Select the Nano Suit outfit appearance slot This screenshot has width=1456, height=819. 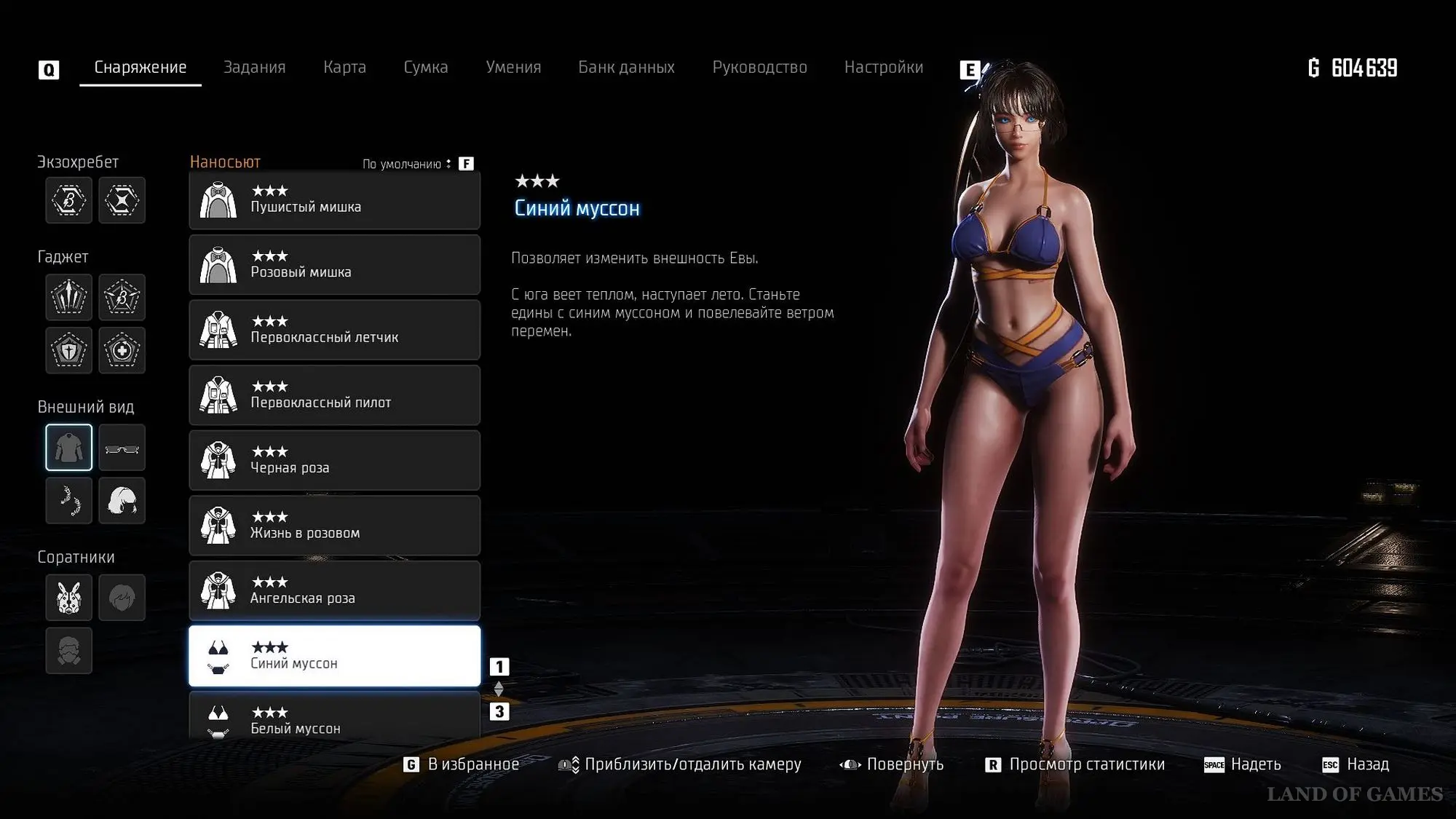[69, 447]
